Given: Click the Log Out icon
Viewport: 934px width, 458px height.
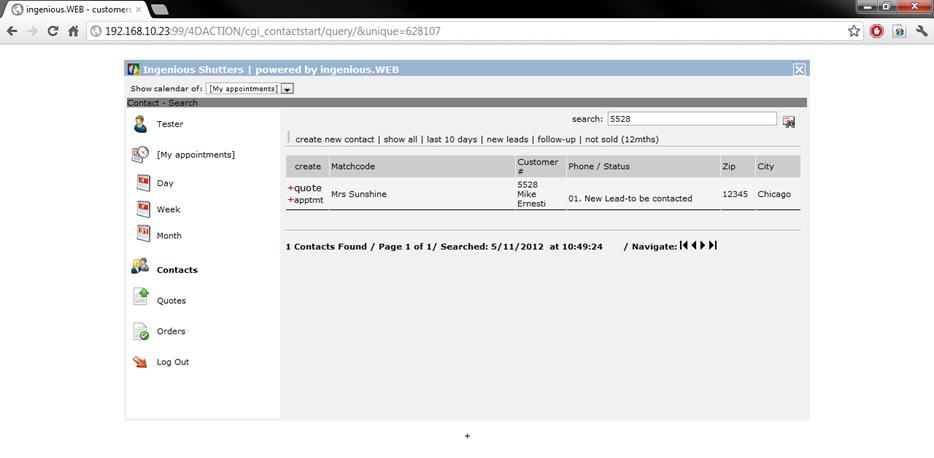Looking at the screenshot, I should coord(140,362).
